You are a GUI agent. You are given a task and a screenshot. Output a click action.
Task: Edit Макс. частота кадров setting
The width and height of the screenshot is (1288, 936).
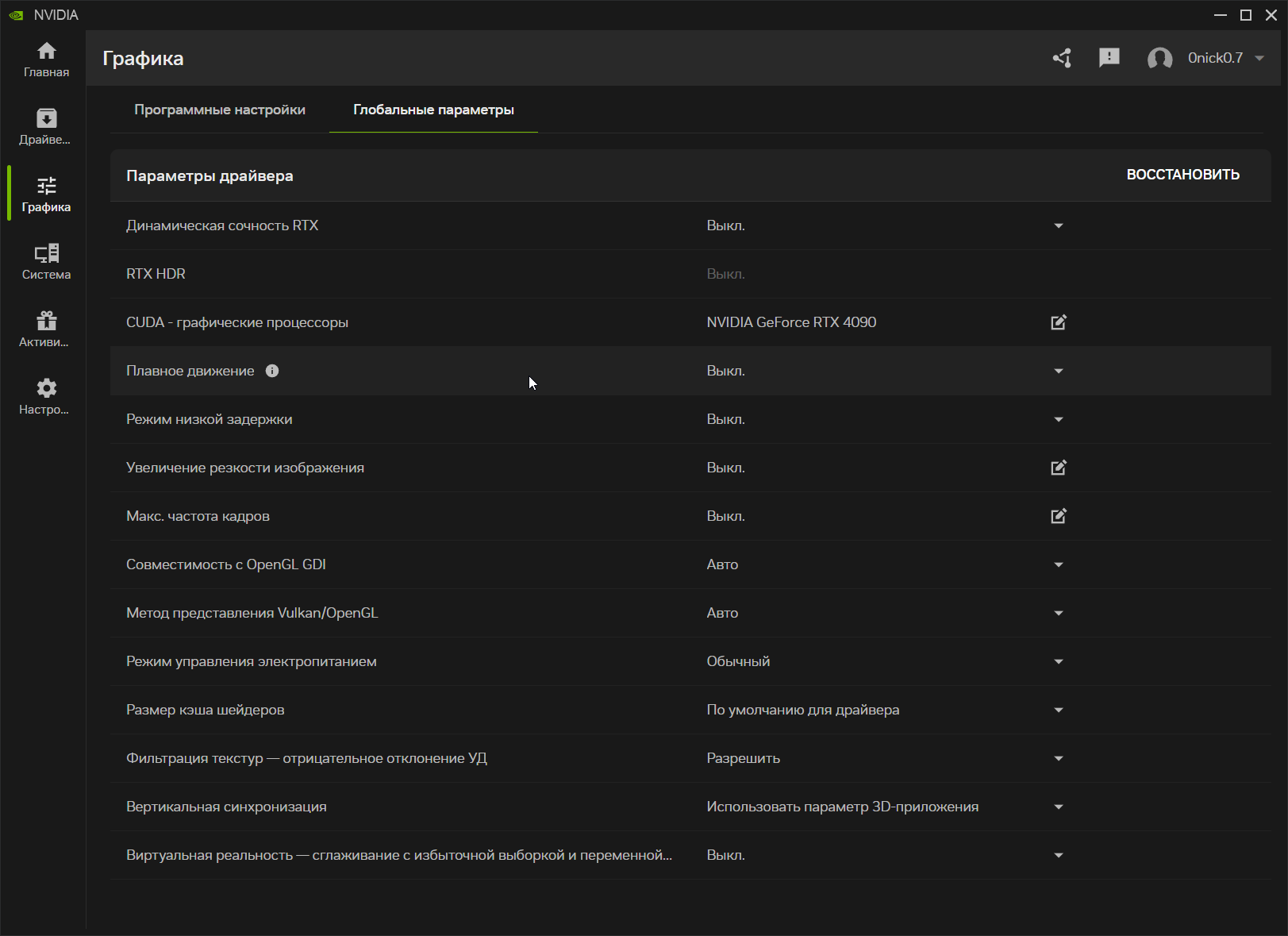point(1058,516)
